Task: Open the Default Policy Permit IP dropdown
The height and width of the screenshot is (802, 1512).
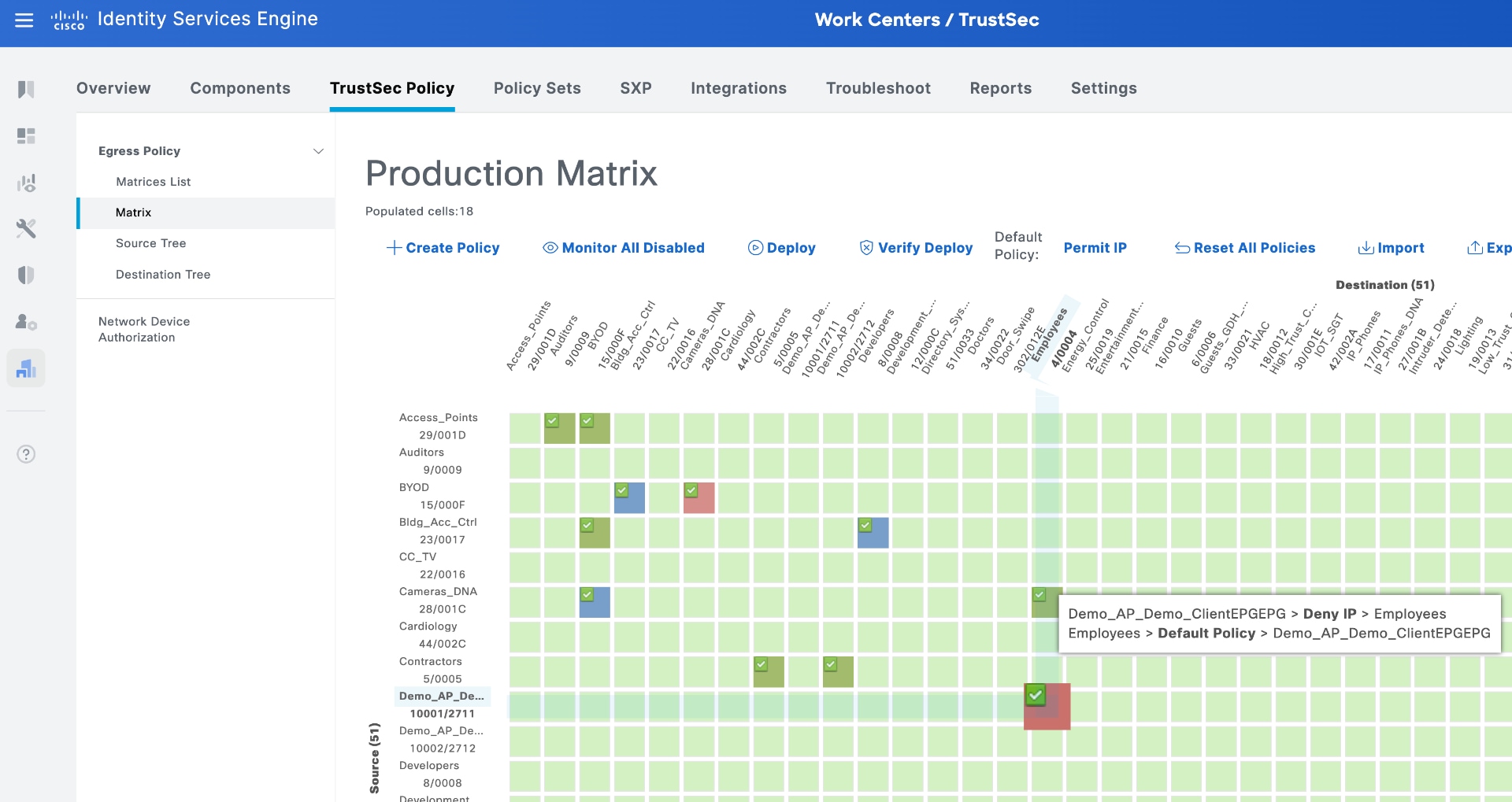Action: (x=1095, y=248)
